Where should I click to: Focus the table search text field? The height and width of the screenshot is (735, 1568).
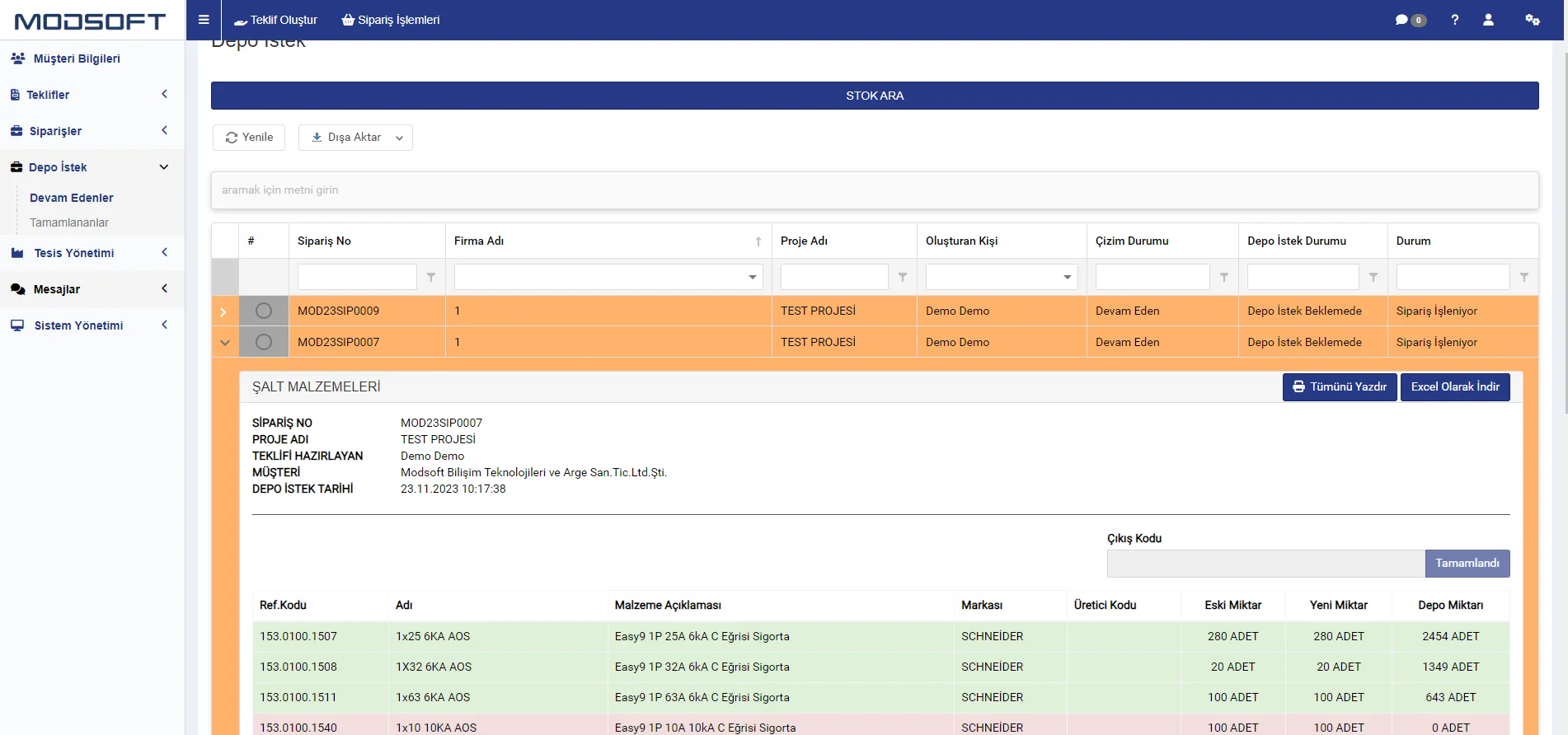point(875,190)
